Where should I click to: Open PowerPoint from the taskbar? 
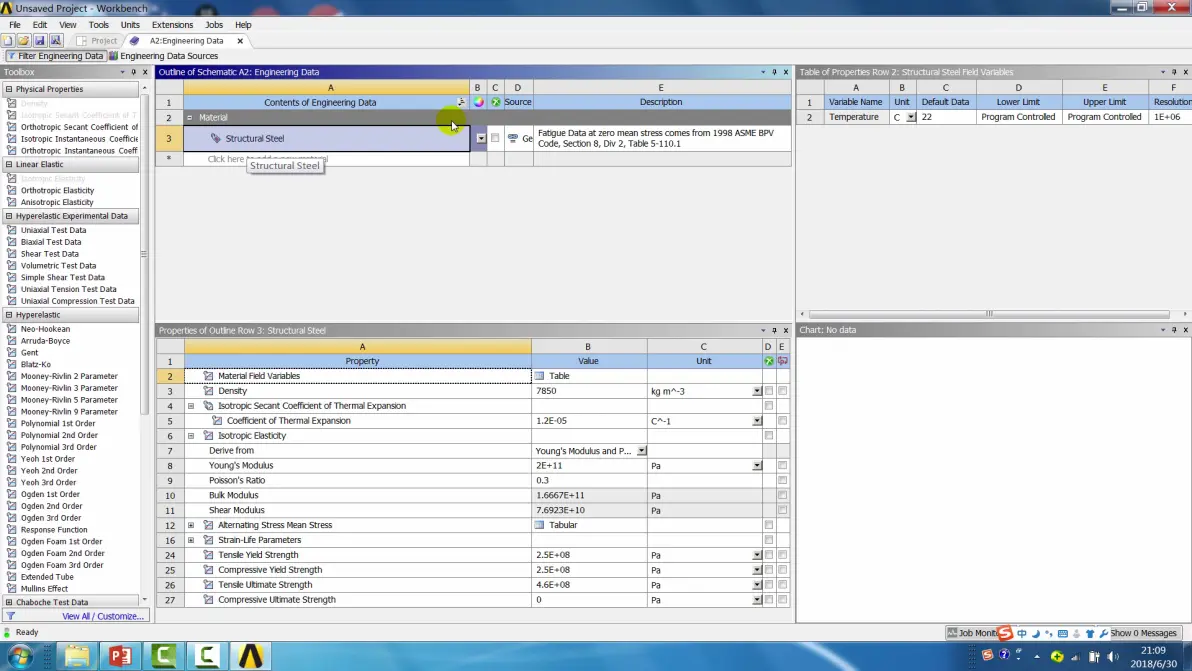click(x=120, y=655)
